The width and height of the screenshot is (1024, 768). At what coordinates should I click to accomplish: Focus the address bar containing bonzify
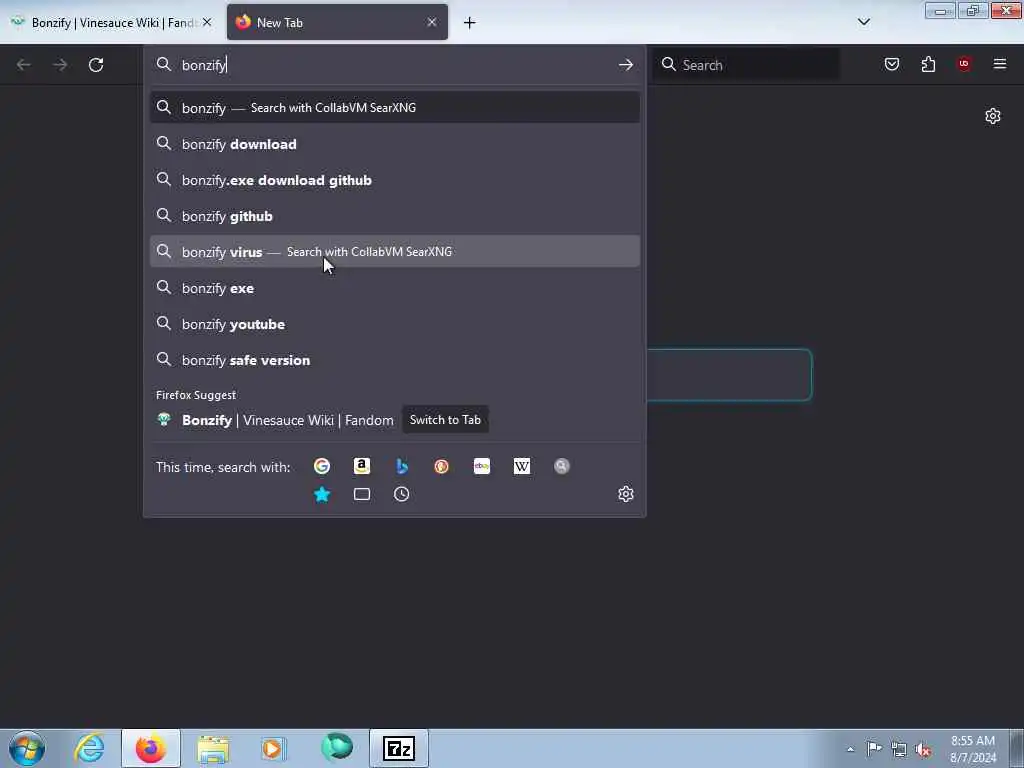tap(392, 65)
